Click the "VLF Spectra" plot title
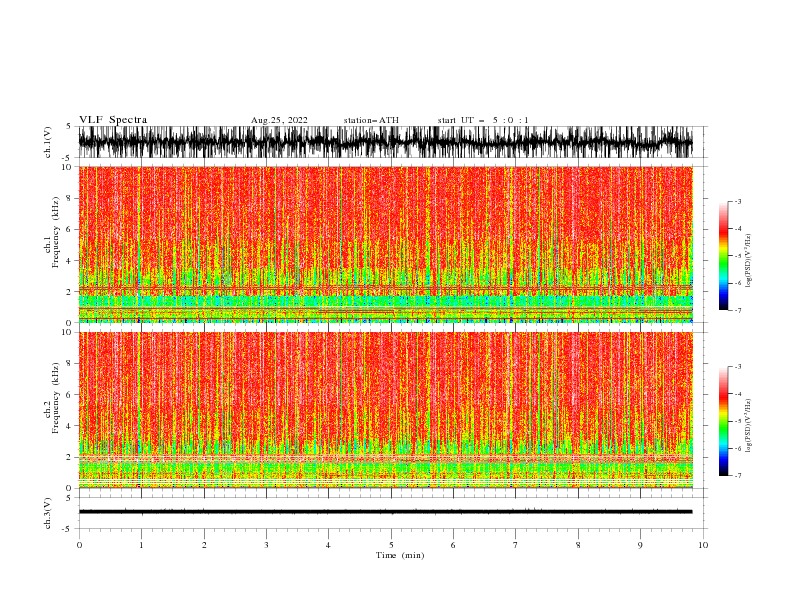 [x=113, y=120]
